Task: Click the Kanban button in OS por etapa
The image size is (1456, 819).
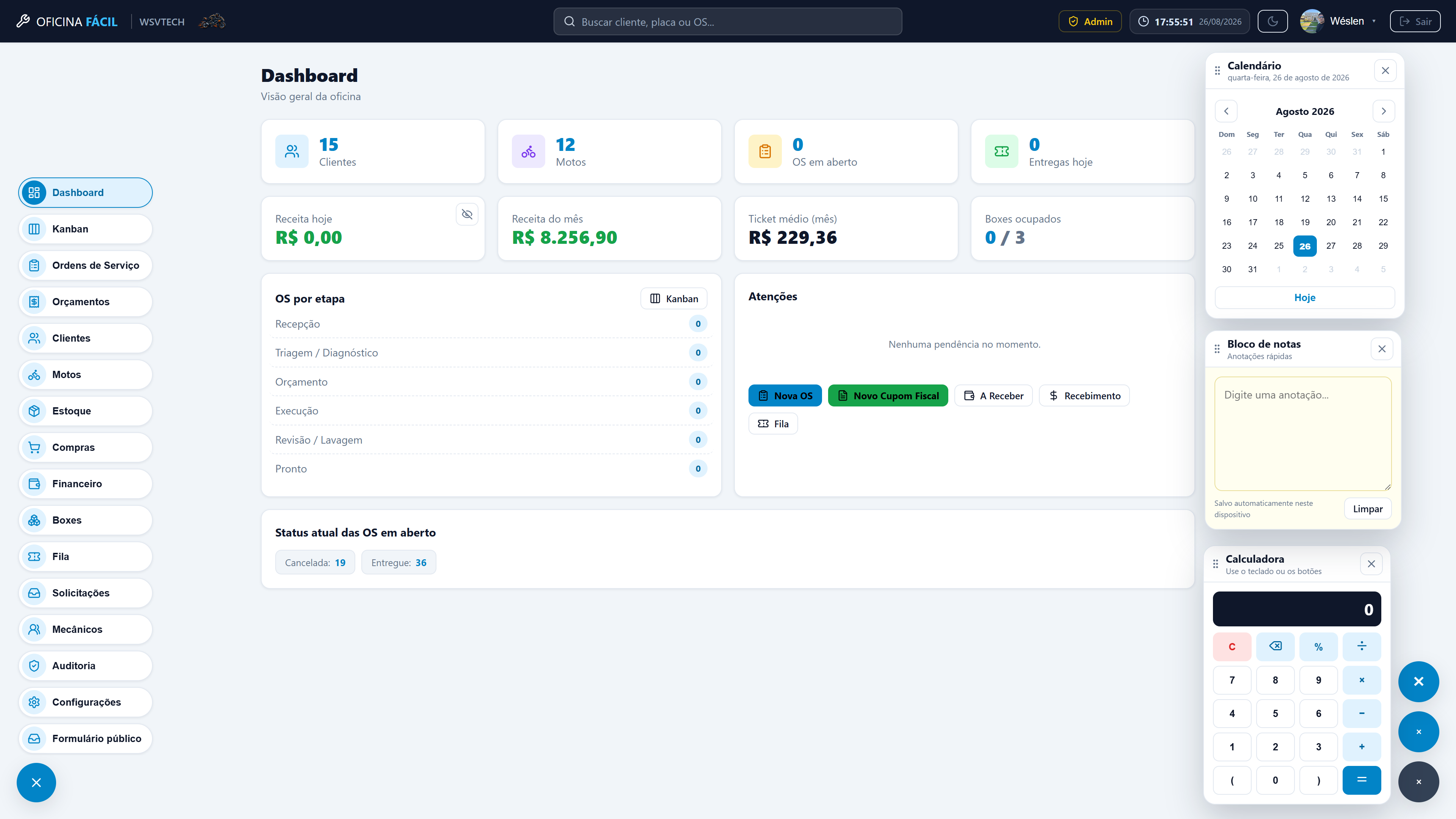Action: 673,298
